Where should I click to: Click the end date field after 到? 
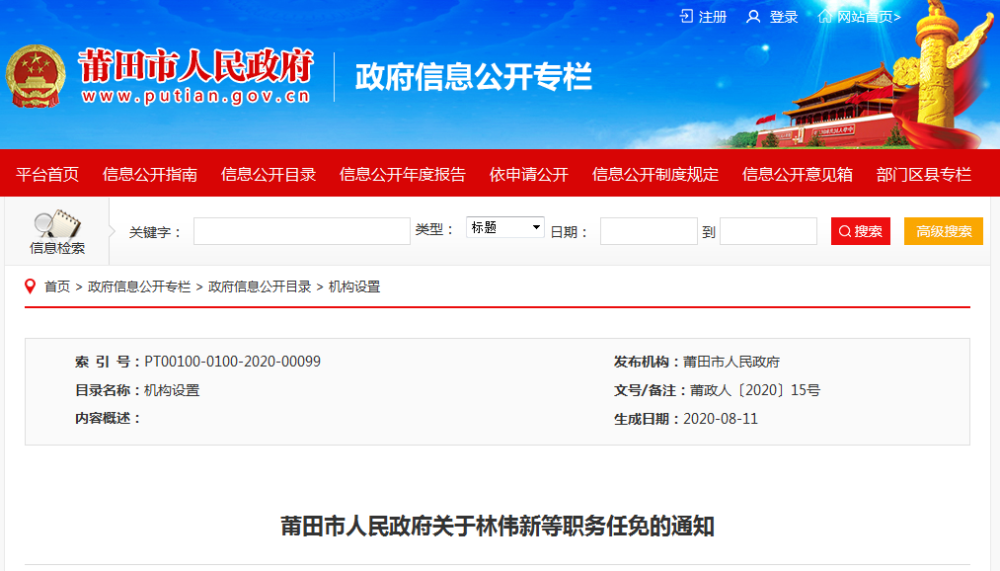[768, 231]
